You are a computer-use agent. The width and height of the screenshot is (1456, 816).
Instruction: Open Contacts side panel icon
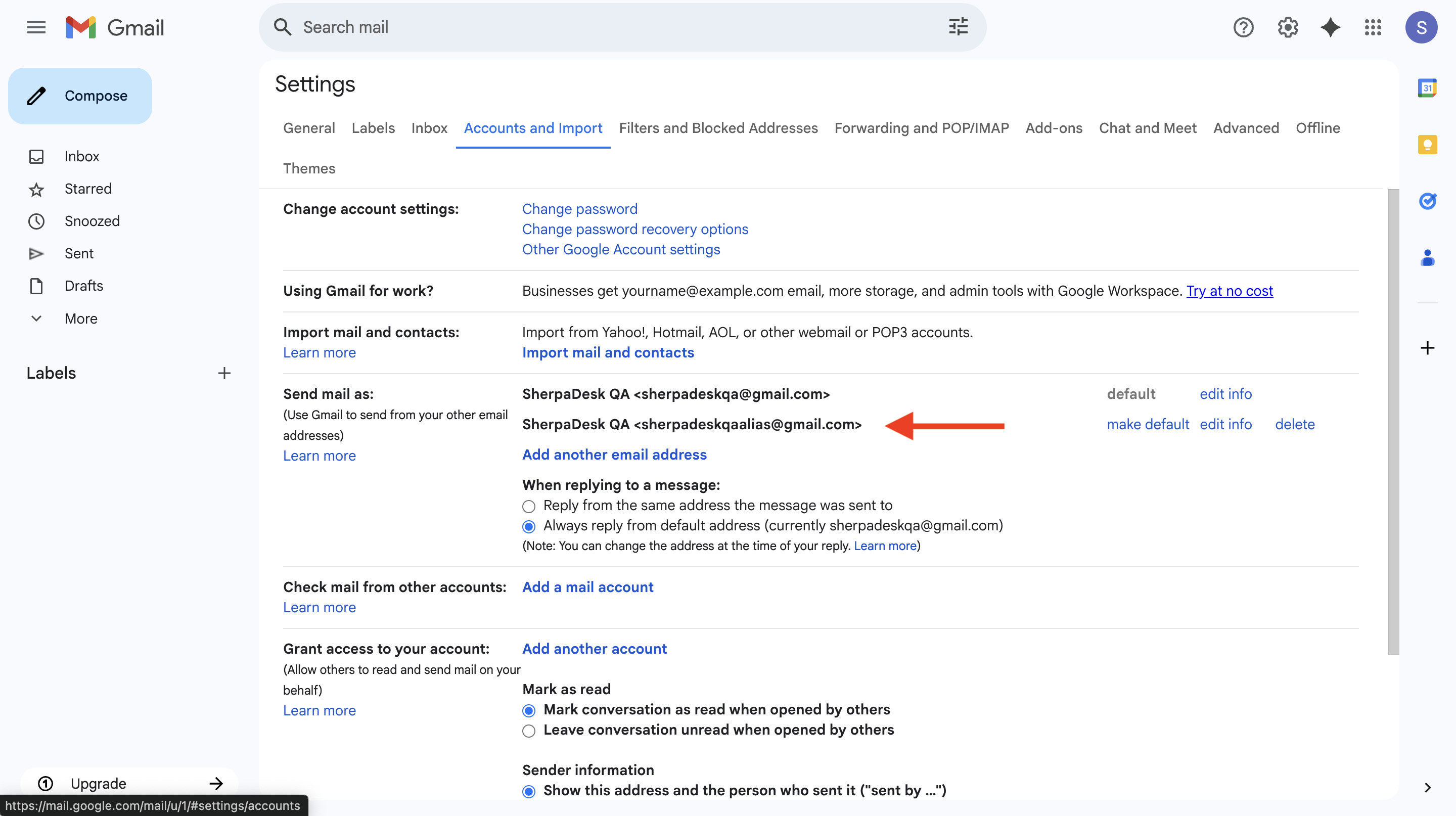pyautogui.click(x=1427, y=258)
